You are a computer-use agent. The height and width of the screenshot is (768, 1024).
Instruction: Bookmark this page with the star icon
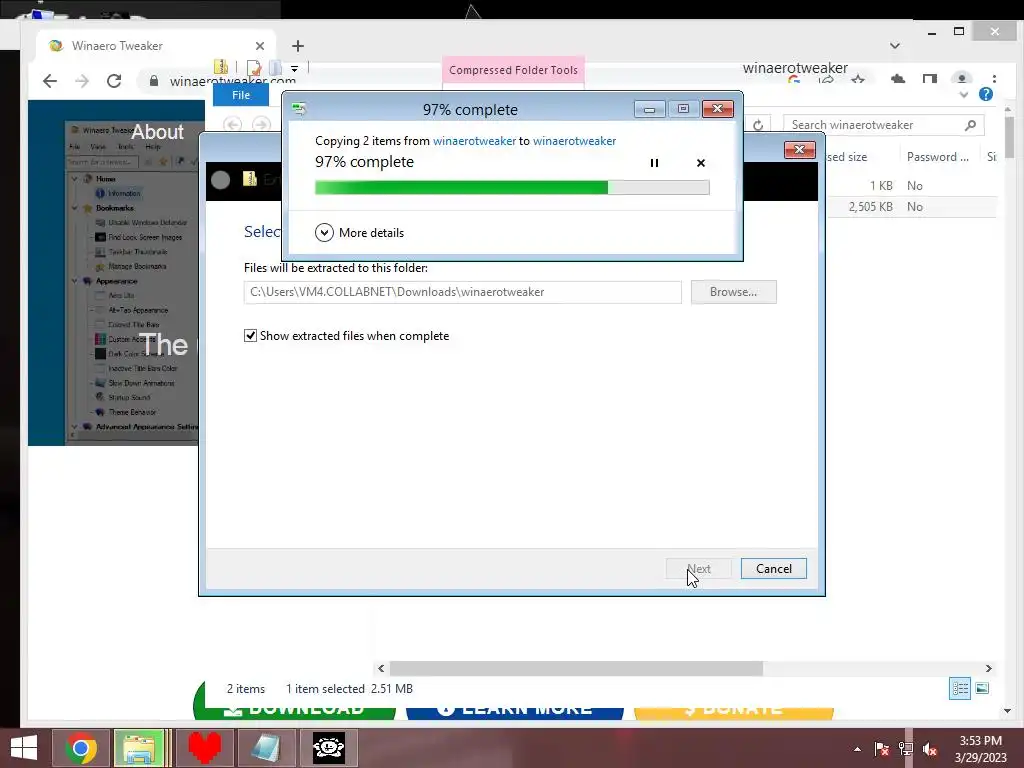[x=858, y=80]
